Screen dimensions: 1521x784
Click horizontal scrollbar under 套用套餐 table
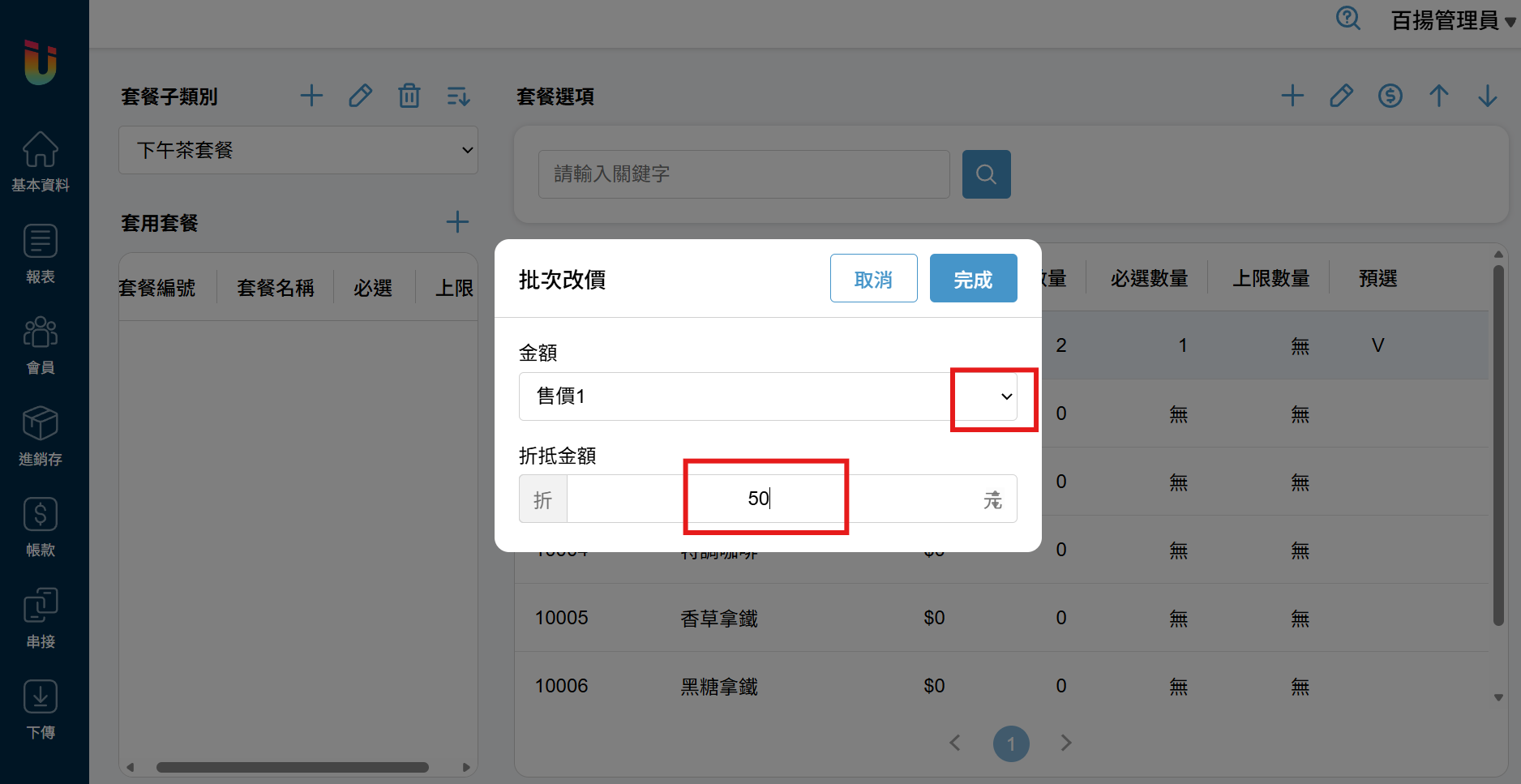click(292, 767)
